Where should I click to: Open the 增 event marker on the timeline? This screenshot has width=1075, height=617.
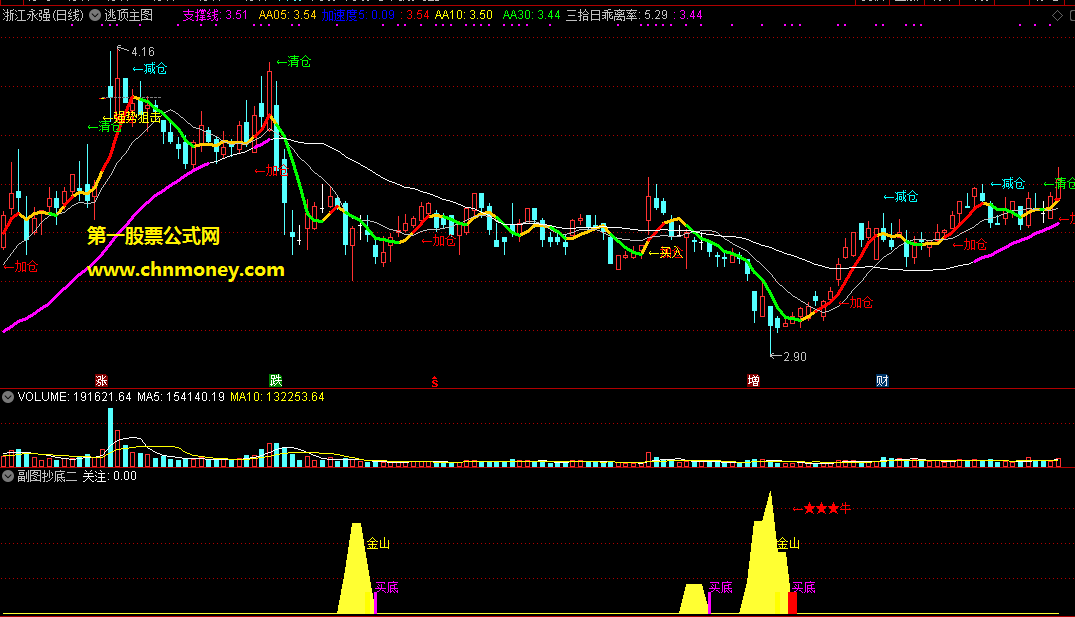point(753,380)
